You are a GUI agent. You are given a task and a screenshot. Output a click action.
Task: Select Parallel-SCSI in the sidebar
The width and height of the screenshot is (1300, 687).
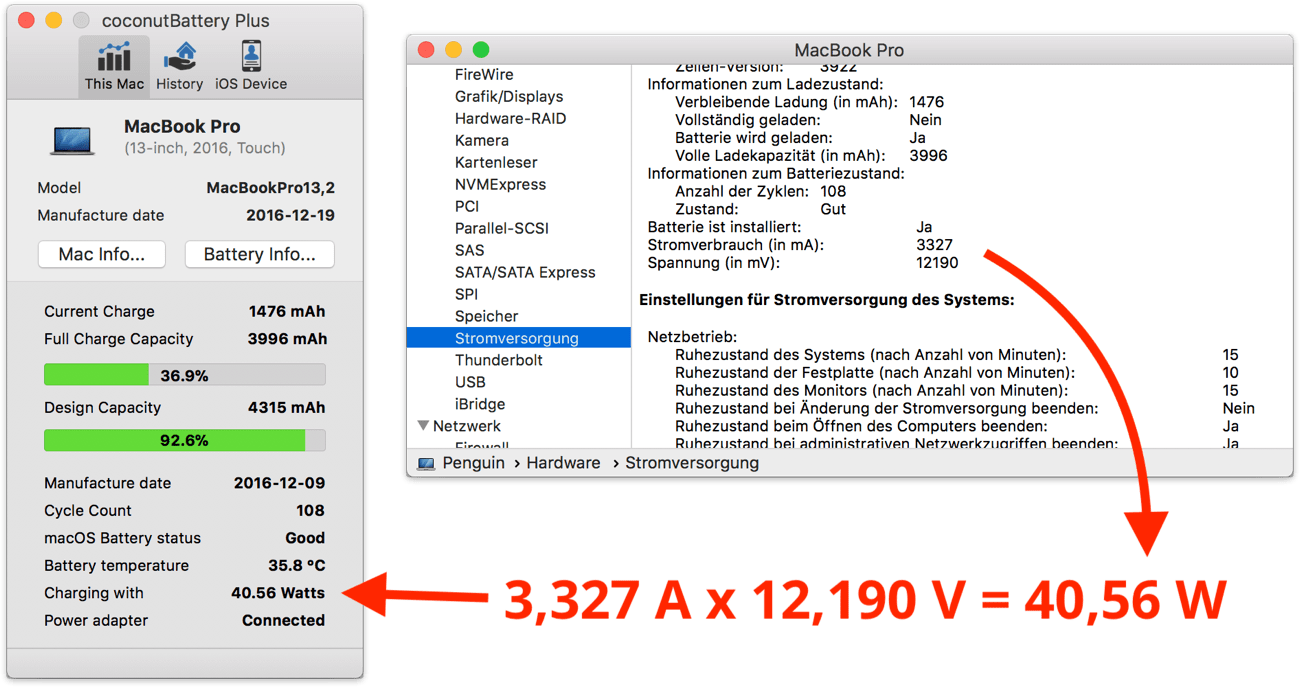click(x=502, y=229)
